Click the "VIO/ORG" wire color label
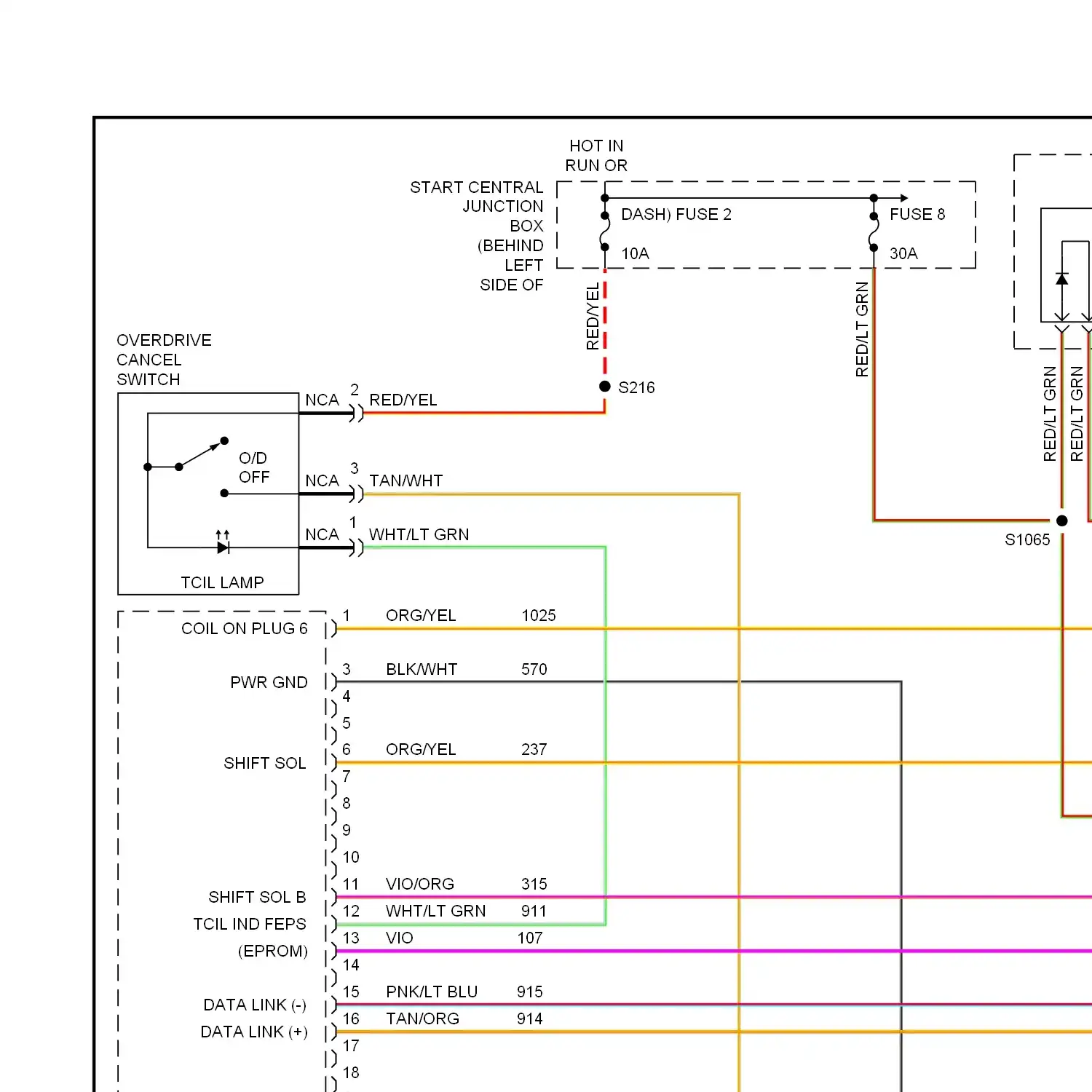This screenshot has width=1092, height=1092. [420, 884]
